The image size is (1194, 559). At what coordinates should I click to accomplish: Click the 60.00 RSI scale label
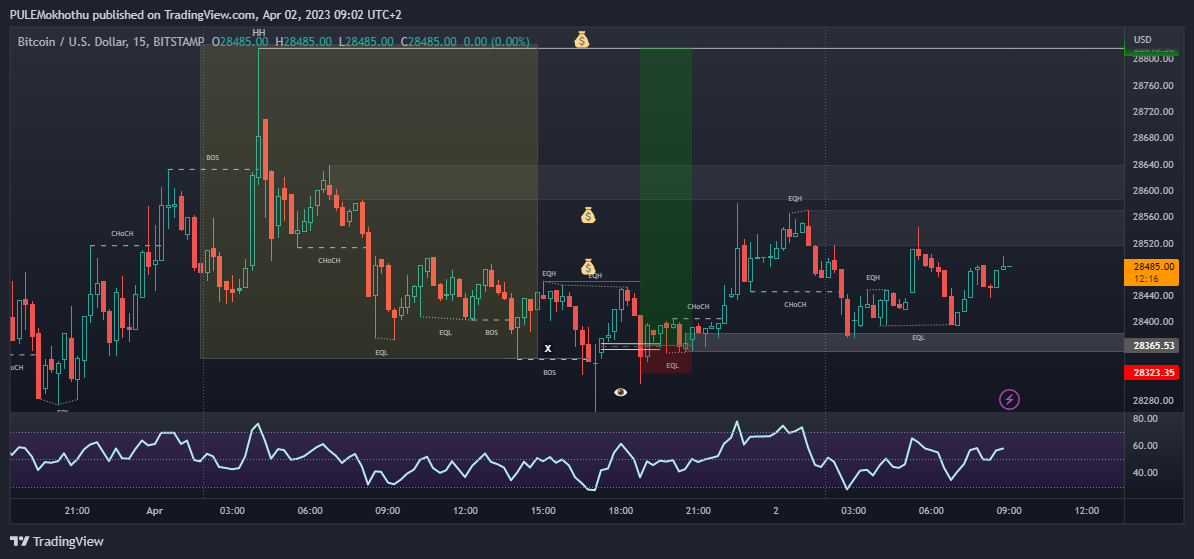pos(1145,446)
